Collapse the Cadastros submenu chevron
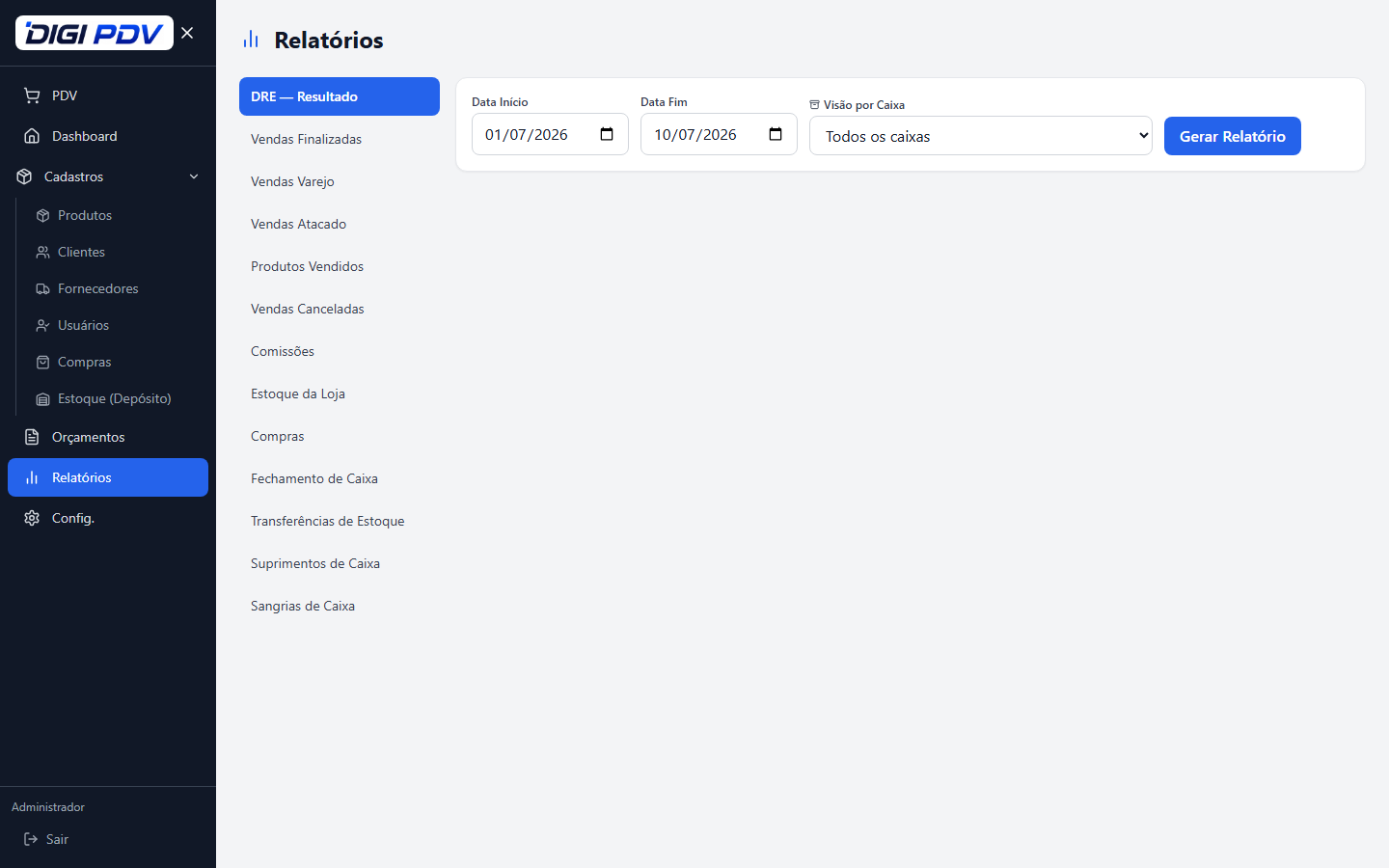The width and height of the screenshot is (1389, 868). 194,176
